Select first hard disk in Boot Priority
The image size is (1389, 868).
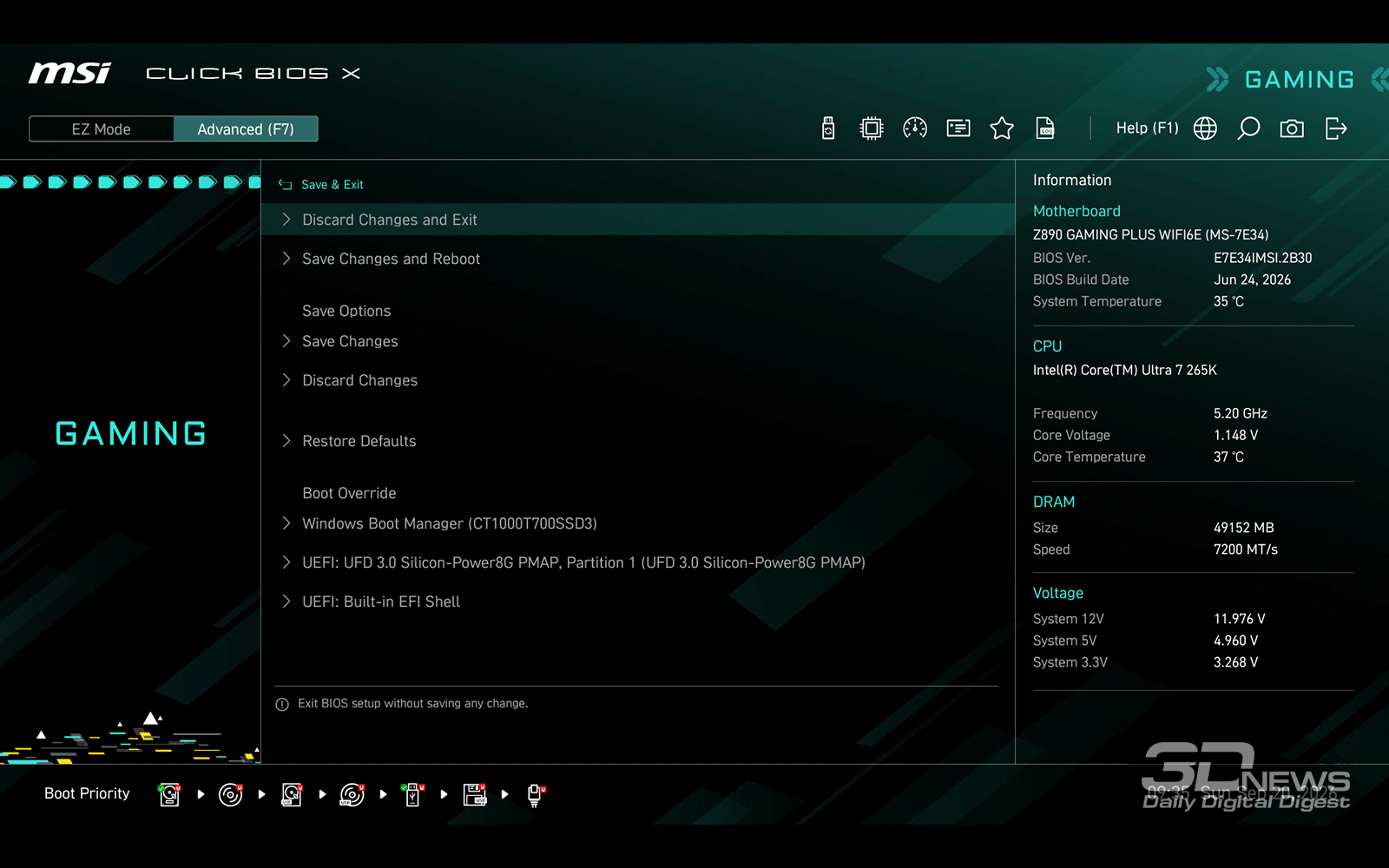click(170, 794)
